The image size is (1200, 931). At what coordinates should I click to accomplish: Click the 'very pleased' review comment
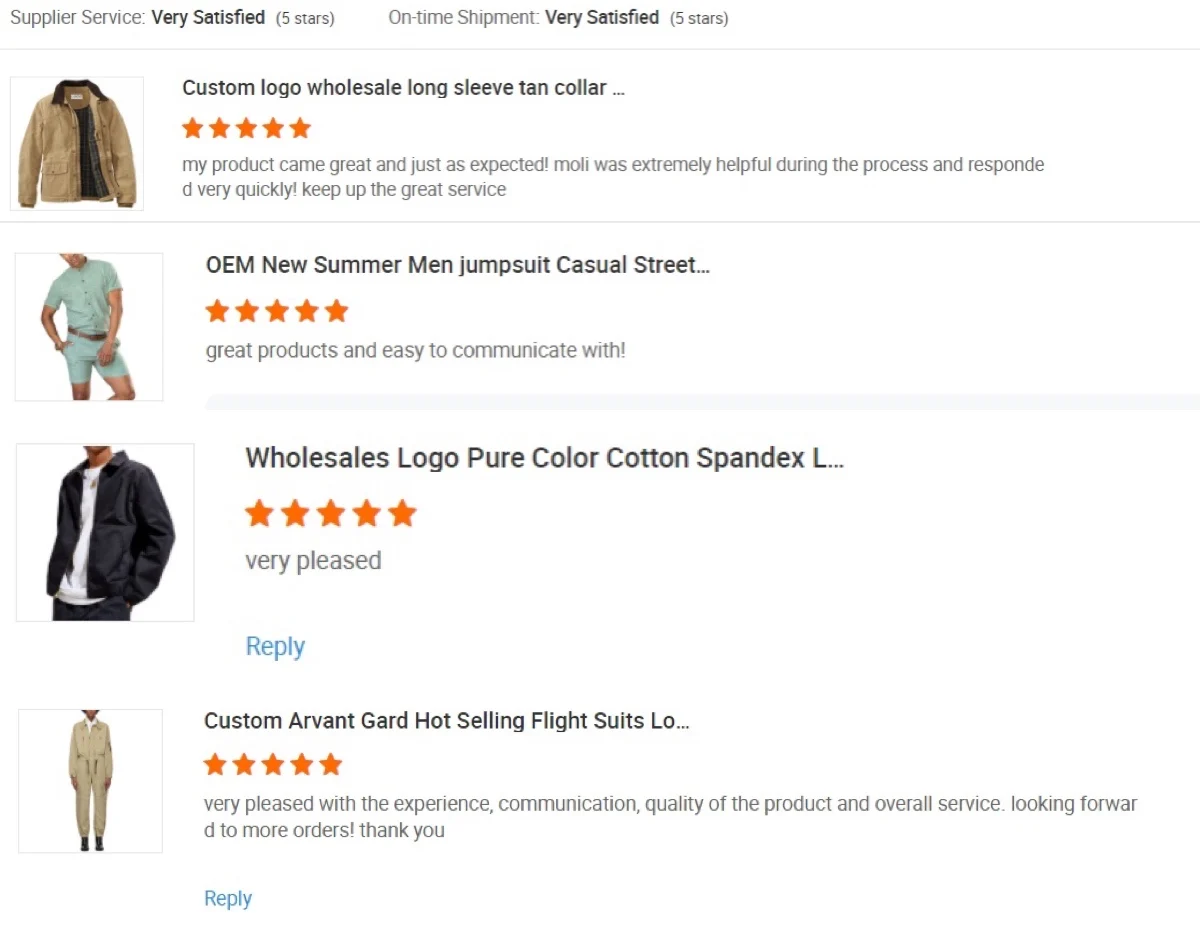pyautogui.click(x=313, y=561)
